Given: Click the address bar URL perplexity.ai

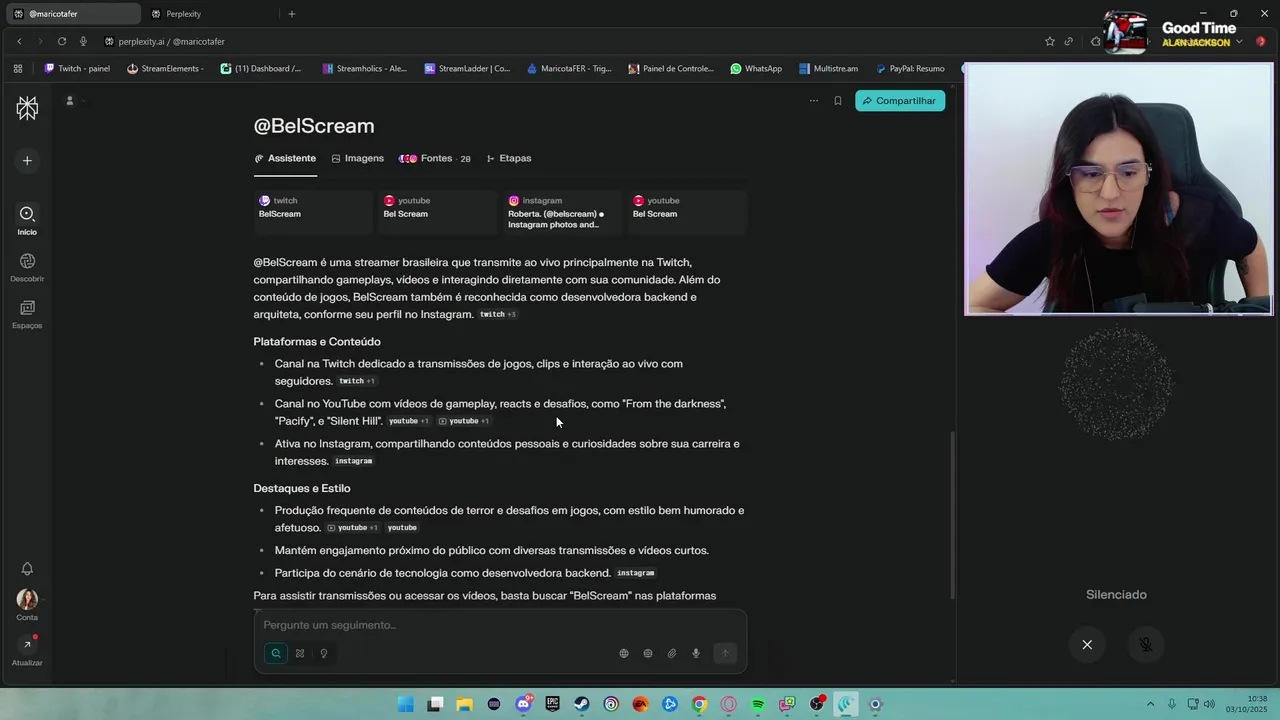Looking at the screenshot, I should pyautogui.click(x=170, y=42).
